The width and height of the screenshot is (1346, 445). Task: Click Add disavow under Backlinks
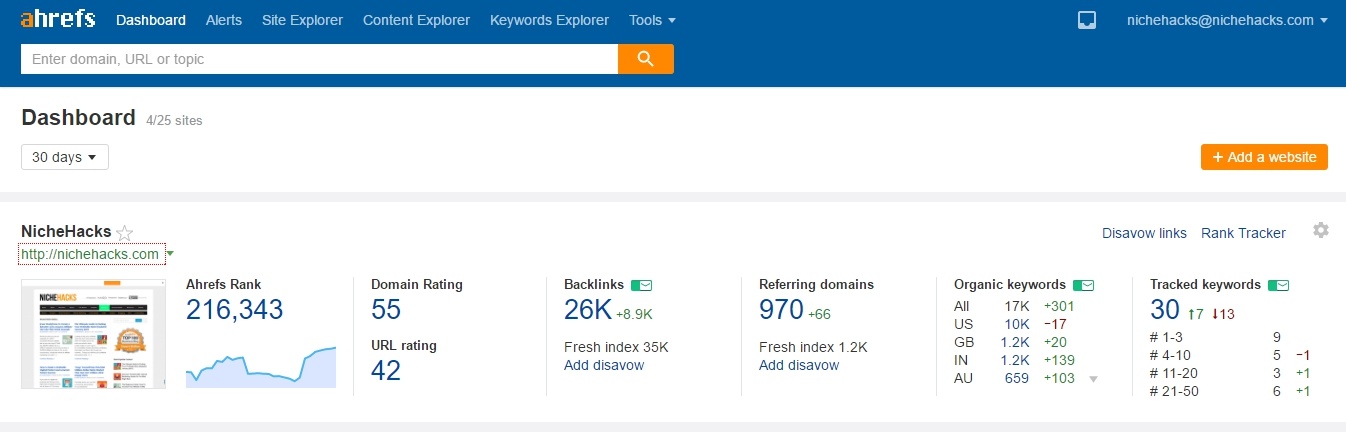pyautogui.click(x=604, y=365)
